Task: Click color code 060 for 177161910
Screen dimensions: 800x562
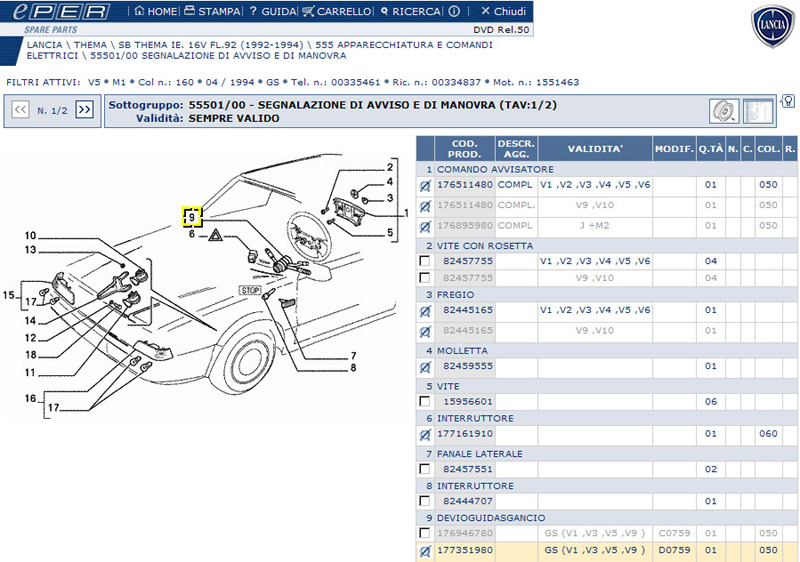Action: 768,434
